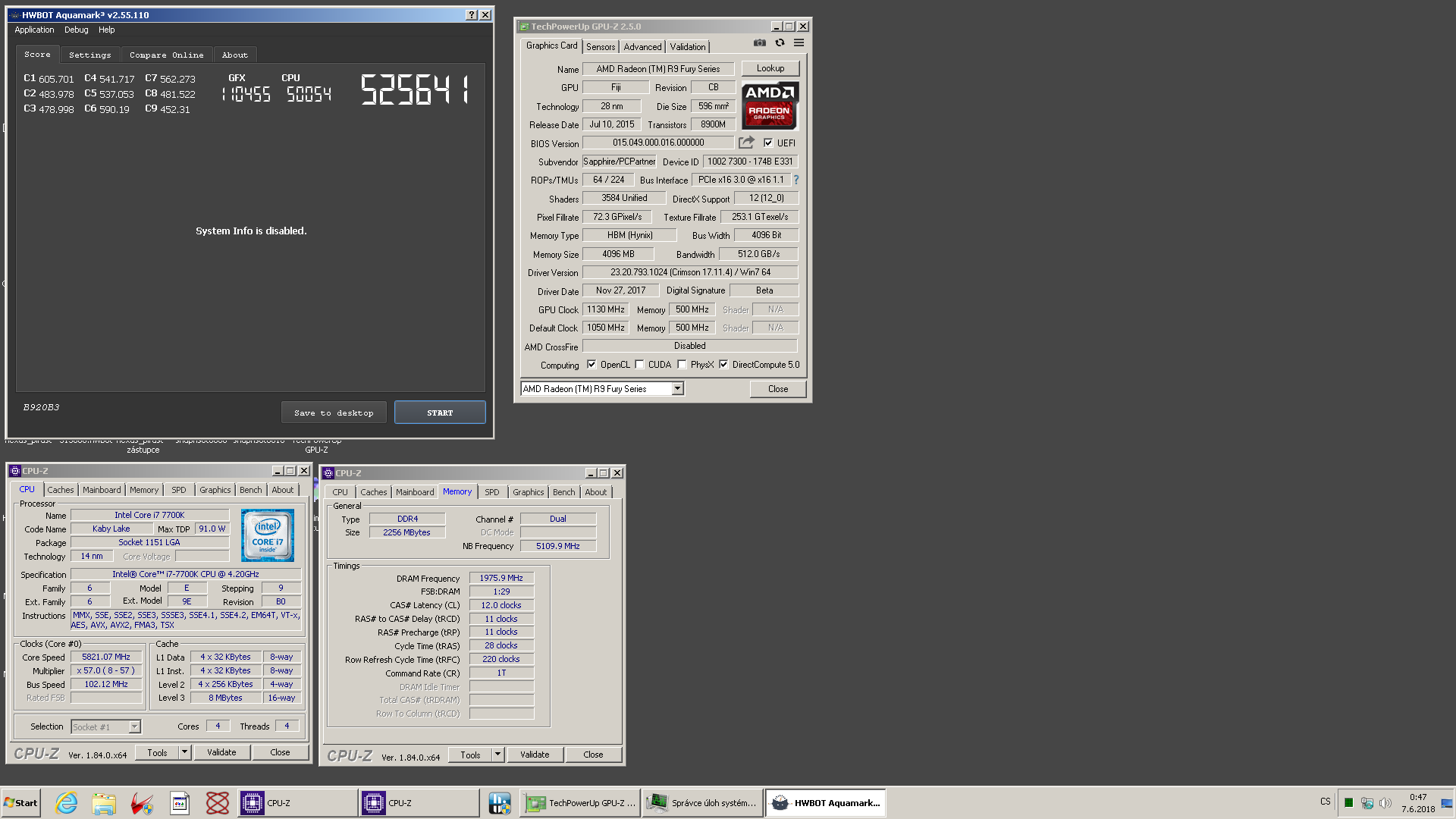Click the BIOS export share icon
Screen dimensions: 1456x819
(747, 143)
